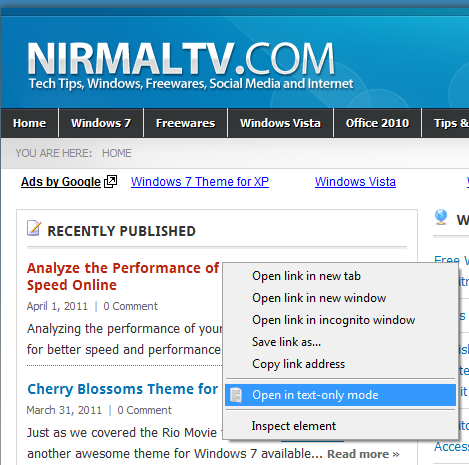Open the Windows 7 navigation tab
Image resolution: width=469 pixels, height=465 pixels.
[x=101, y=123]
